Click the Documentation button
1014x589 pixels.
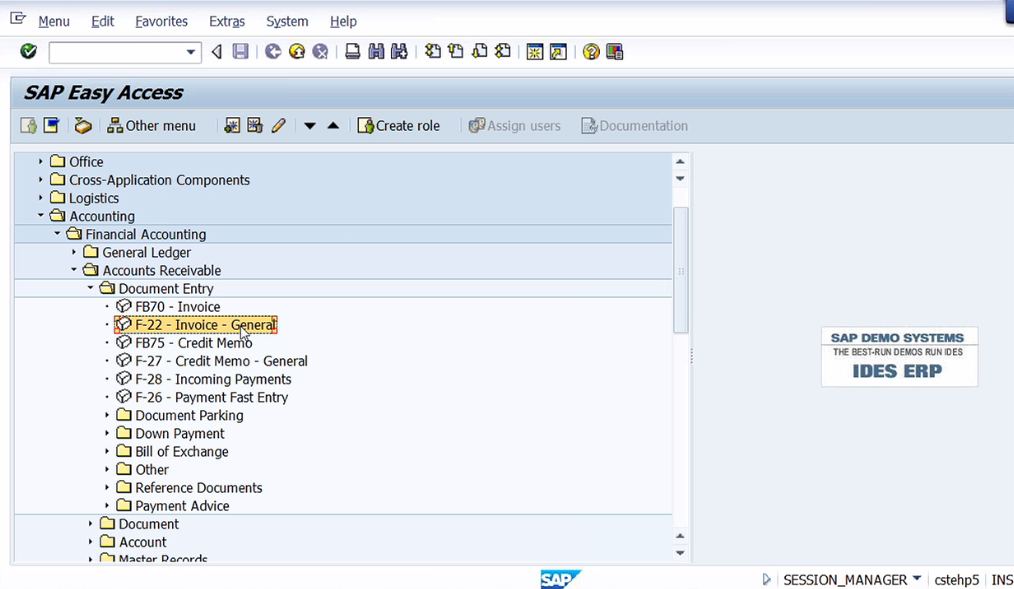pyautogui.click(x=634, y=125)
